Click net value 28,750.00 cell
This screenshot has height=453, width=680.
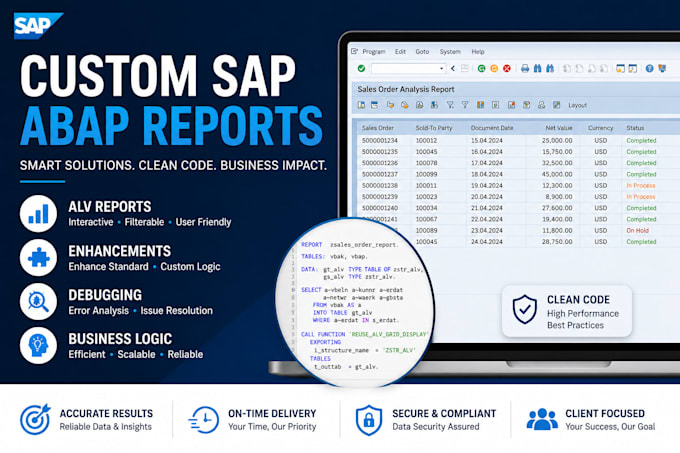pos(557,242)
